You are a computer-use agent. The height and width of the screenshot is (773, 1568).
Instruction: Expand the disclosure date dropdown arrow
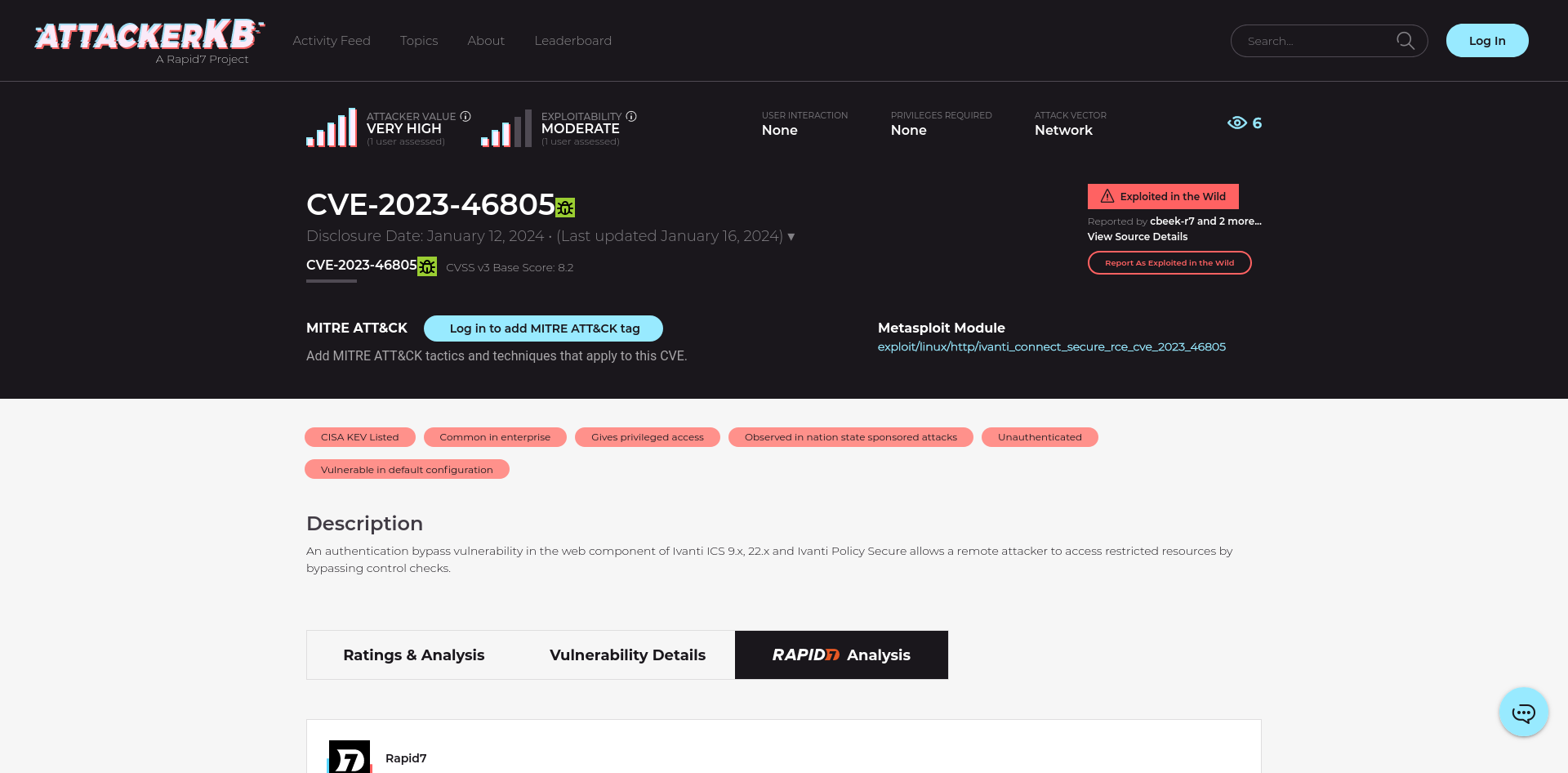pyautogui.click(x=791, y=237)
